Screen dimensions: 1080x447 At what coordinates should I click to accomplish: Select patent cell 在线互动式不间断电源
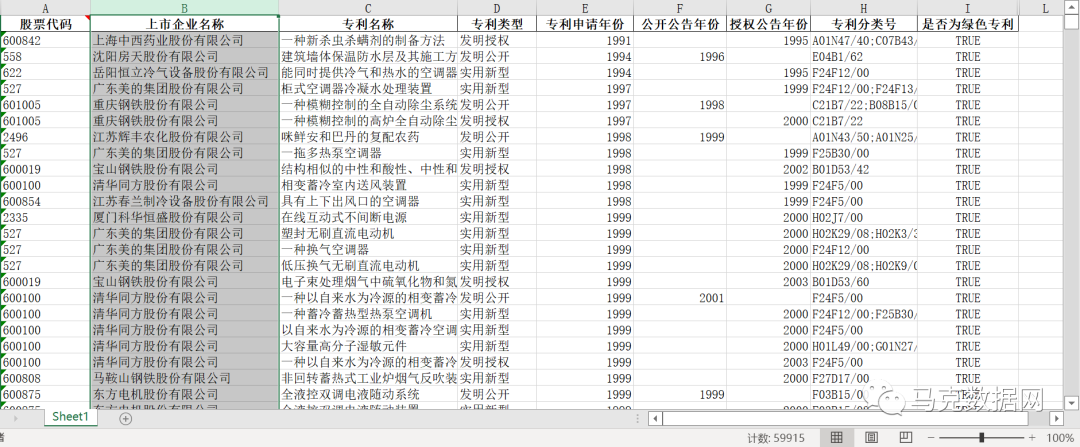368,217
